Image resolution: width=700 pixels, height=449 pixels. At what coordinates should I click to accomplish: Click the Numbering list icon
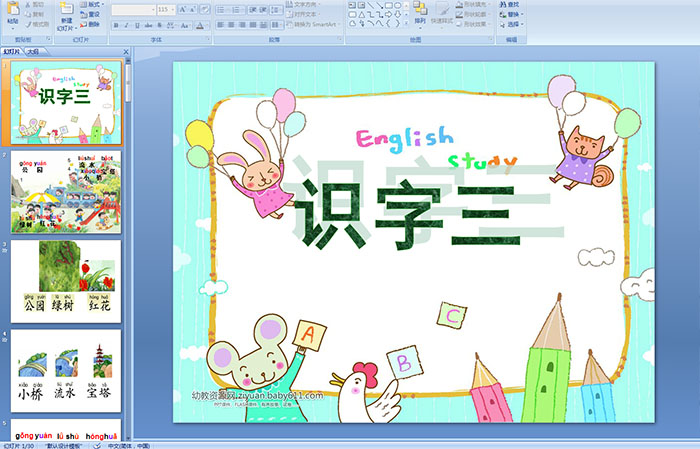[236, 10]
